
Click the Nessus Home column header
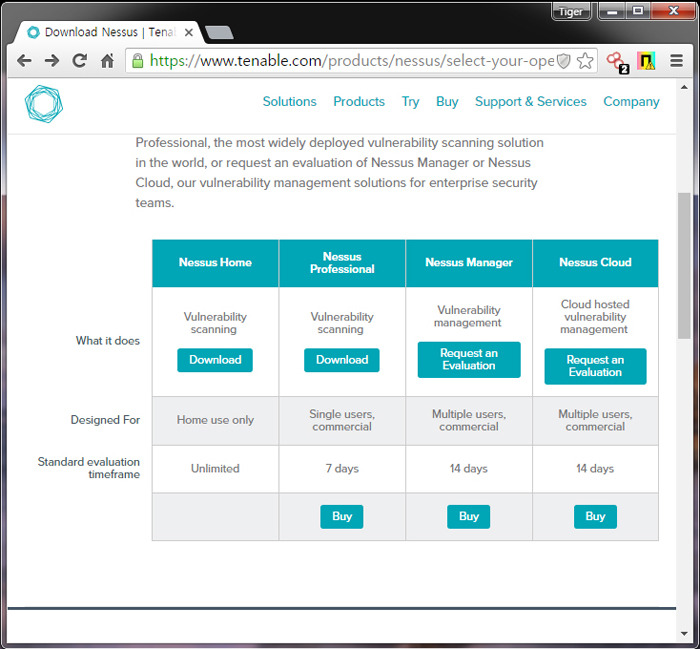click(x=215, y=262)
